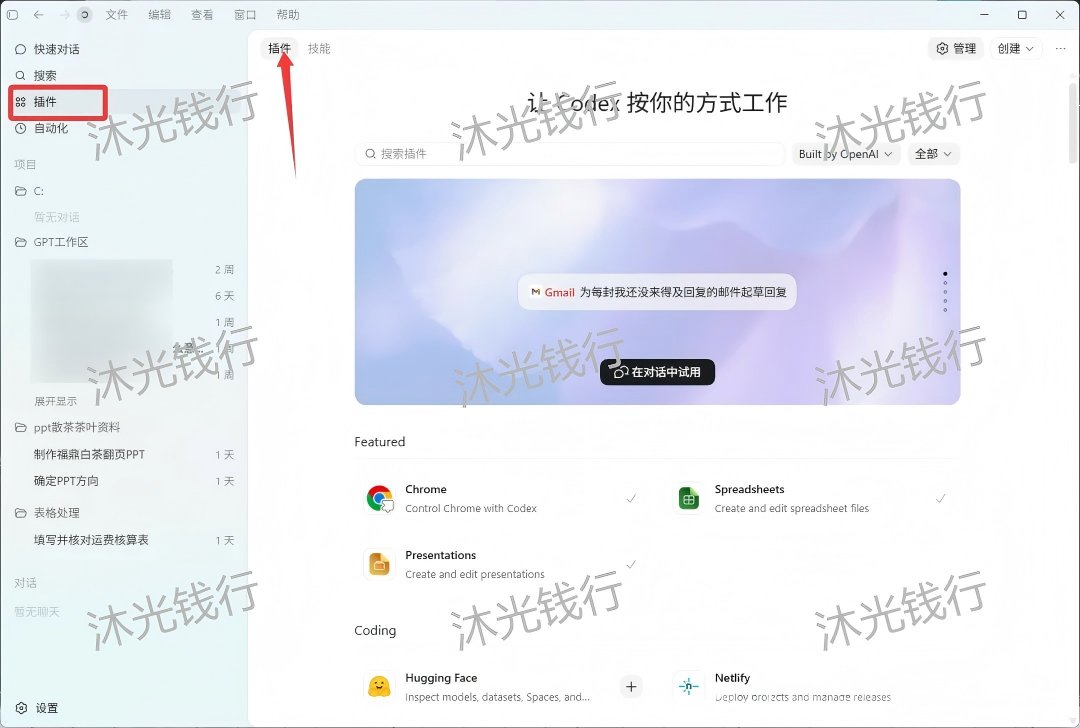Open the Presentations plugin icon
Screen dimensions: 1080x728
tap(380, 564)
